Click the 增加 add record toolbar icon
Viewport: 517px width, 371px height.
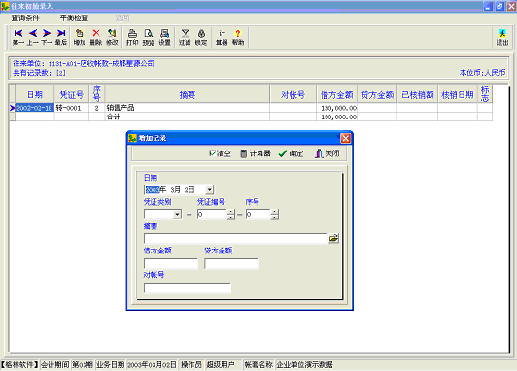pyautogui.click(x=79, y=37)
